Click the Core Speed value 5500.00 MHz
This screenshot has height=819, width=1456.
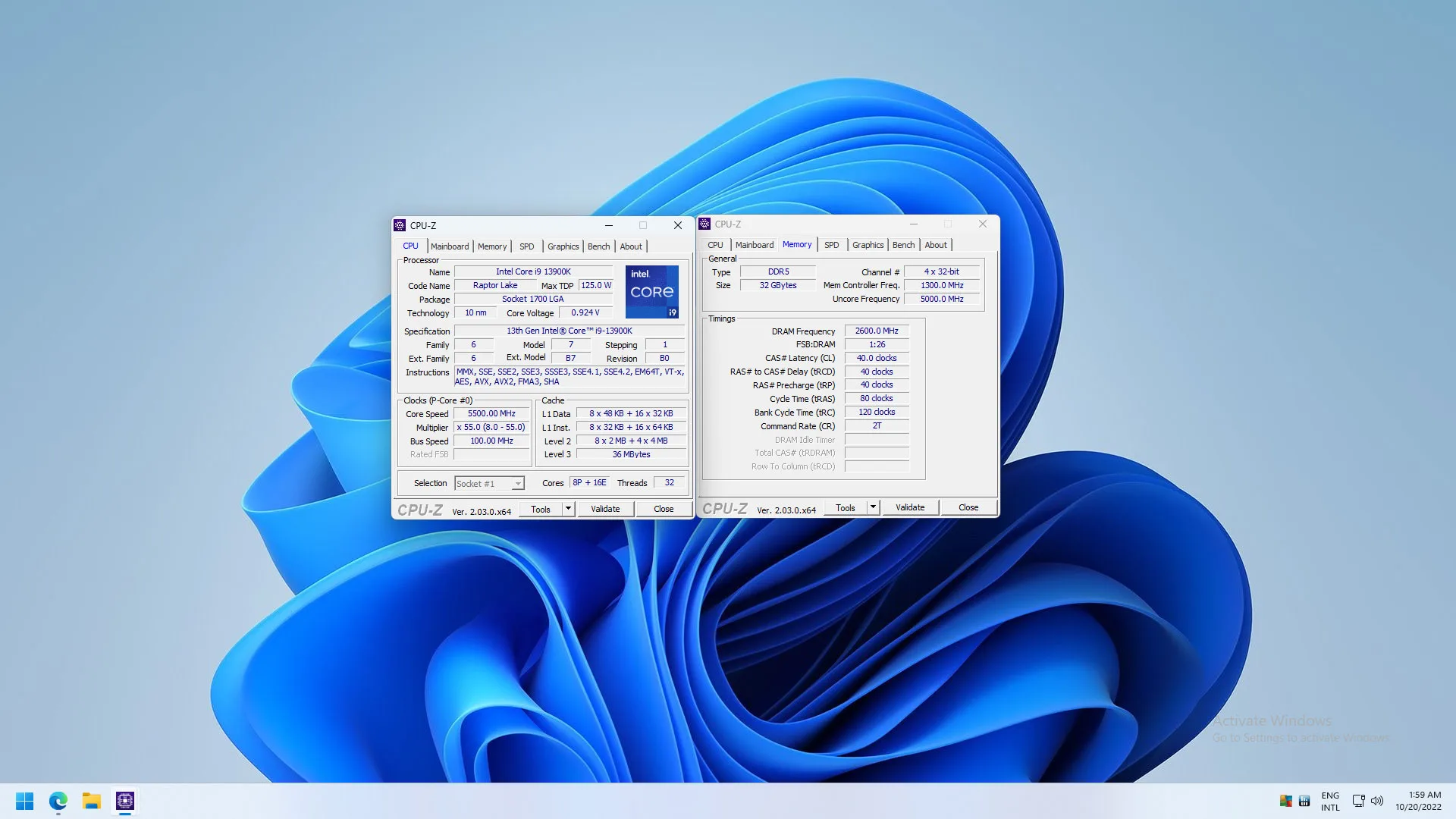click(x=491, y=414)
